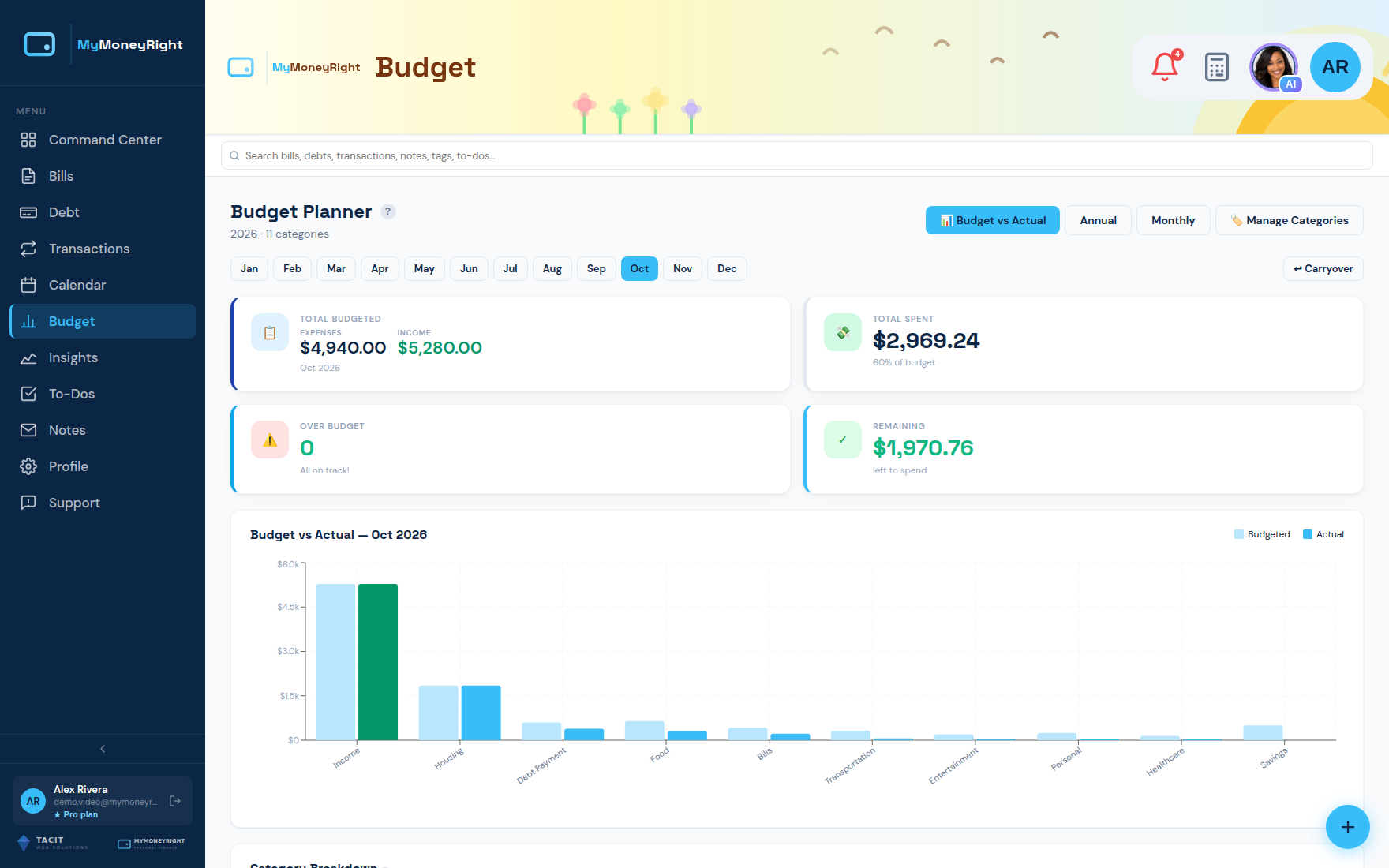Image resolution: width=1389 pixels, height=868 pixels.
Task: Collapse the sidebar with the chevron
Action: point(103,749)
